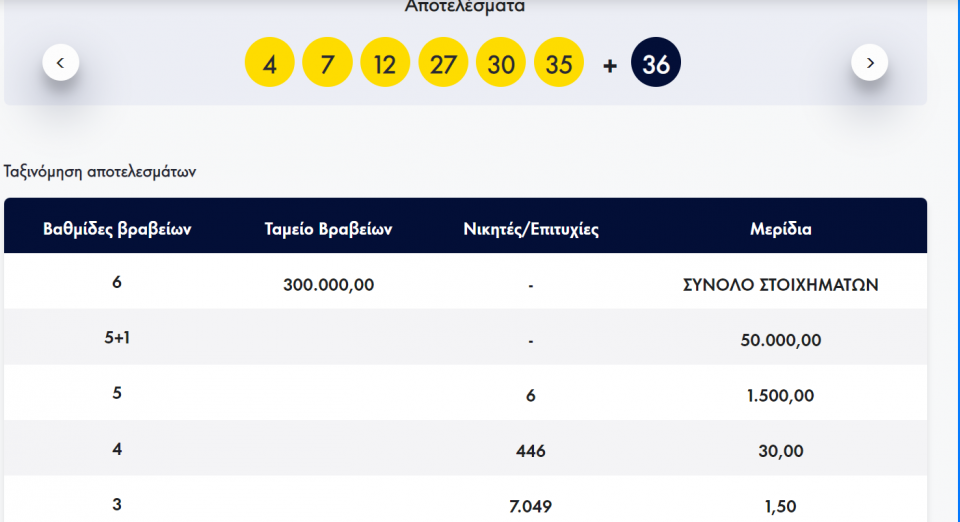Image resolution: width=960 pixels, height=522 pixels.
Task: Click the next draw arrow
Action: 869,63
